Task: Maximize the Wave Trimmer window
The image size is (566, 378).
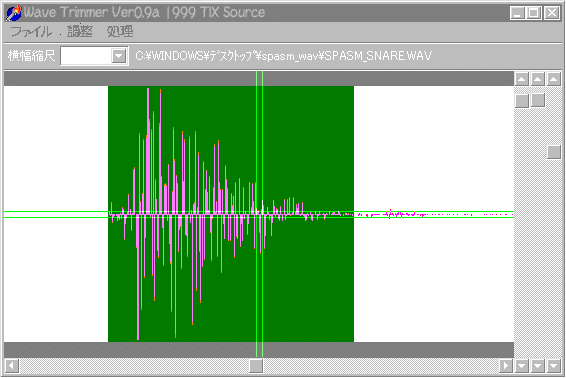Action: pos(534,13)
